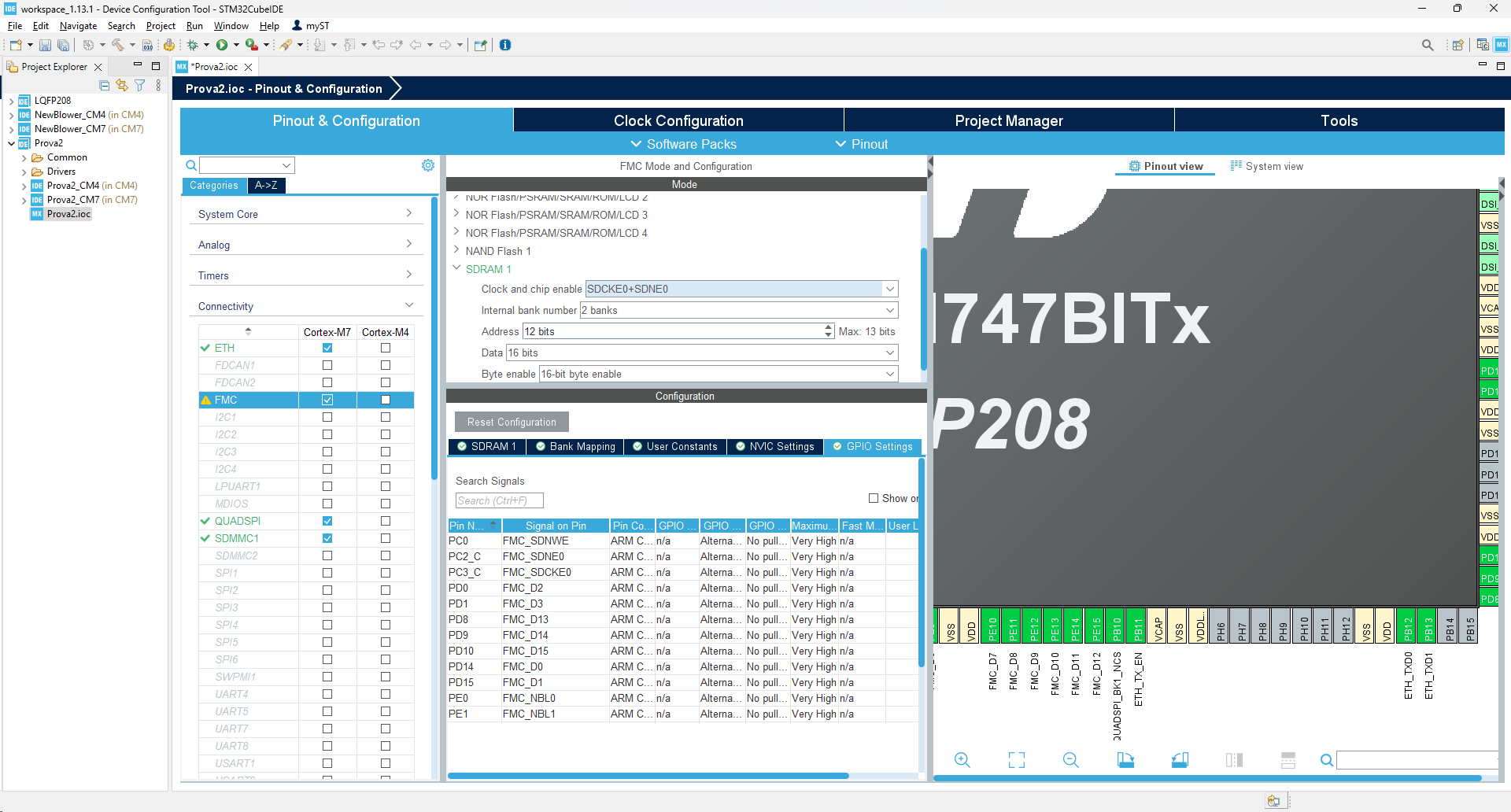The height and width of the screenshot is (812, 1511).
Task: Disable ETH on Cortex-M7
Action: click(x=327, y=348)
